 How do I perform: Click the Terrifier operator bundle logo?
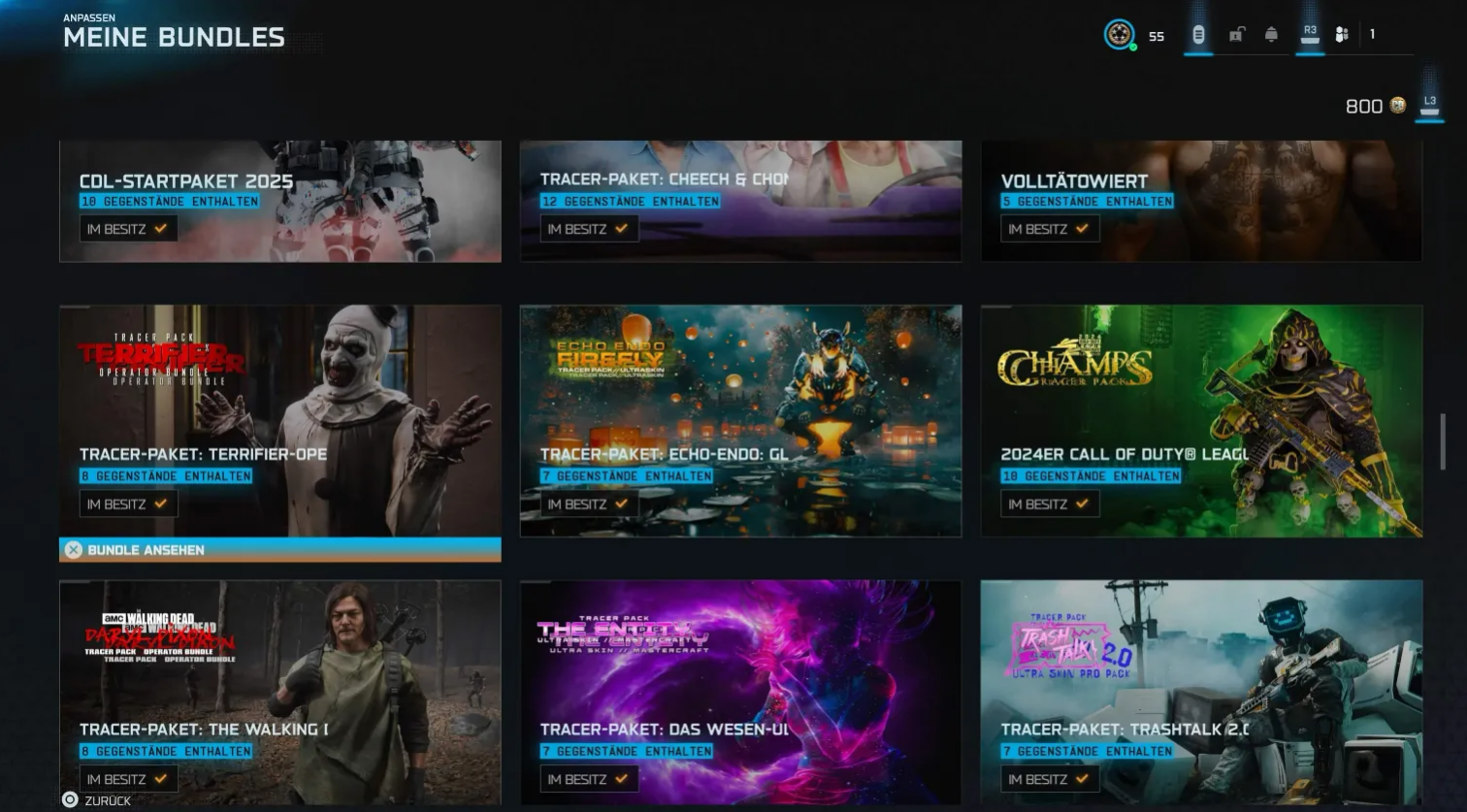161,360
